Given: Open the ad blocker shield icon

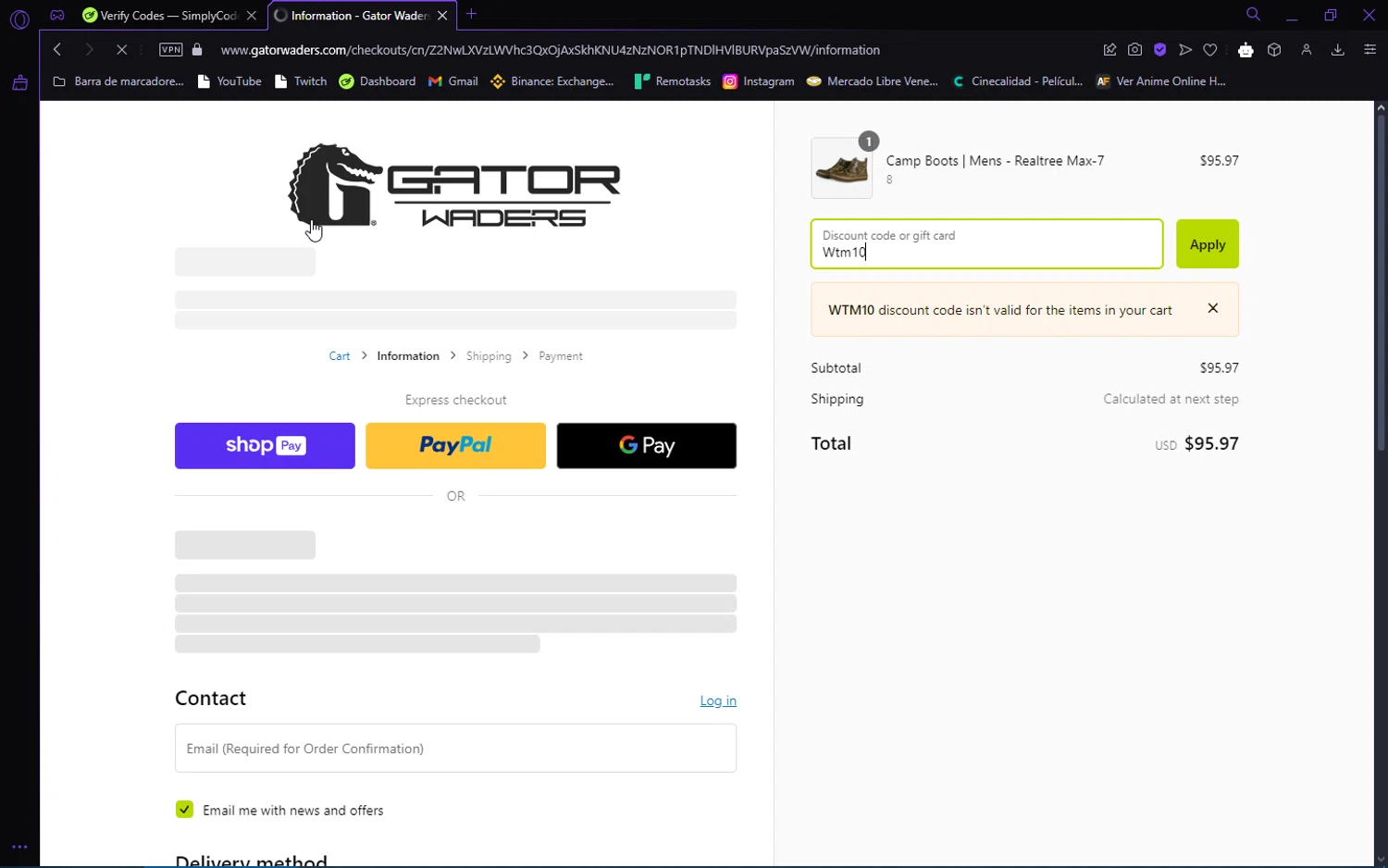Looking at the screenshot, I should 1159,50.
